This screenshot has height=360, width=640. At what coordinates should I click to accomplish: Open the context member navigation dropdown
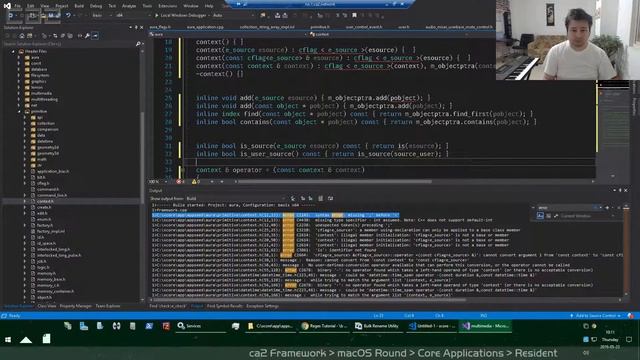pos(388,35)
